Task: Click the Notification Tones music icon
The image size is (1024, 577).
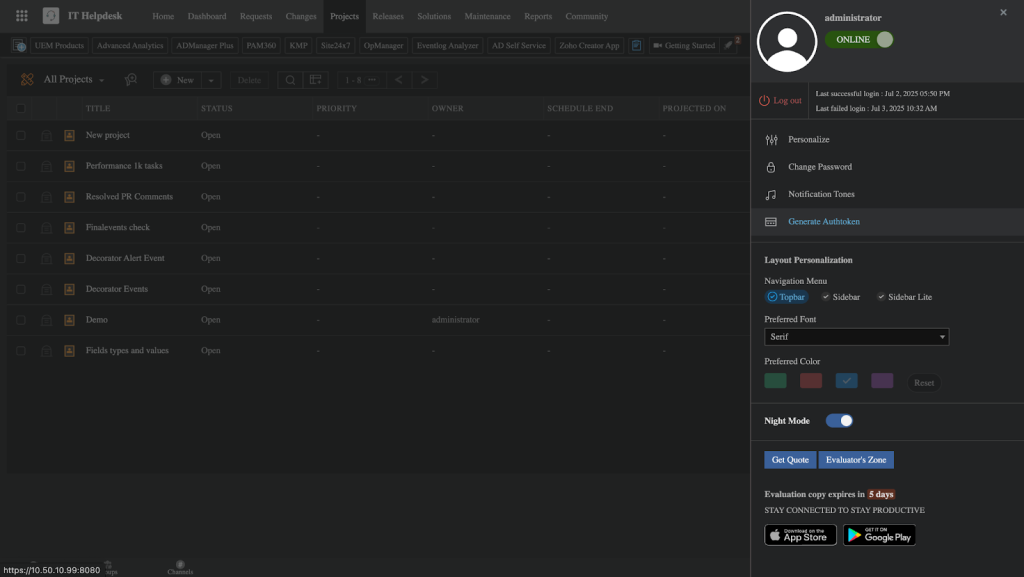Action: pyautogui.click(x=771, y=195)
